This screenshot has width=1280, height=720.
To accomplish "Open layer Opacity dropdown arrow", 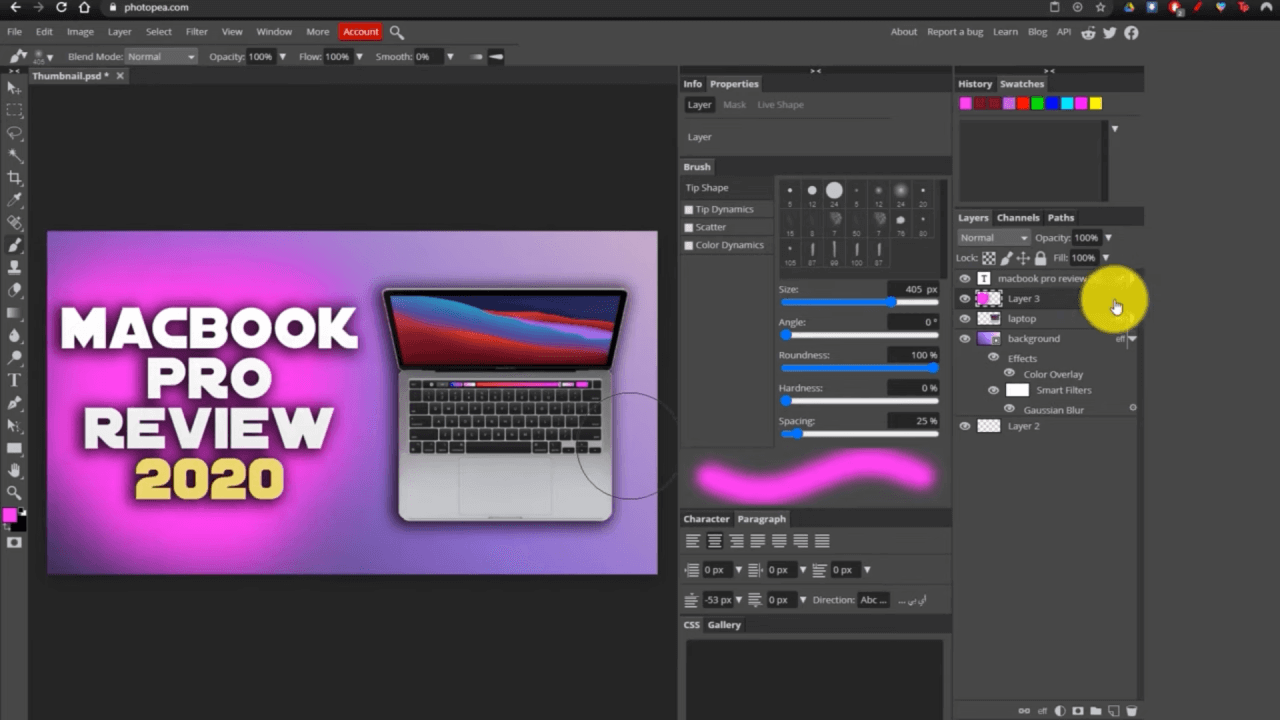I will [x=1108, y=238].
